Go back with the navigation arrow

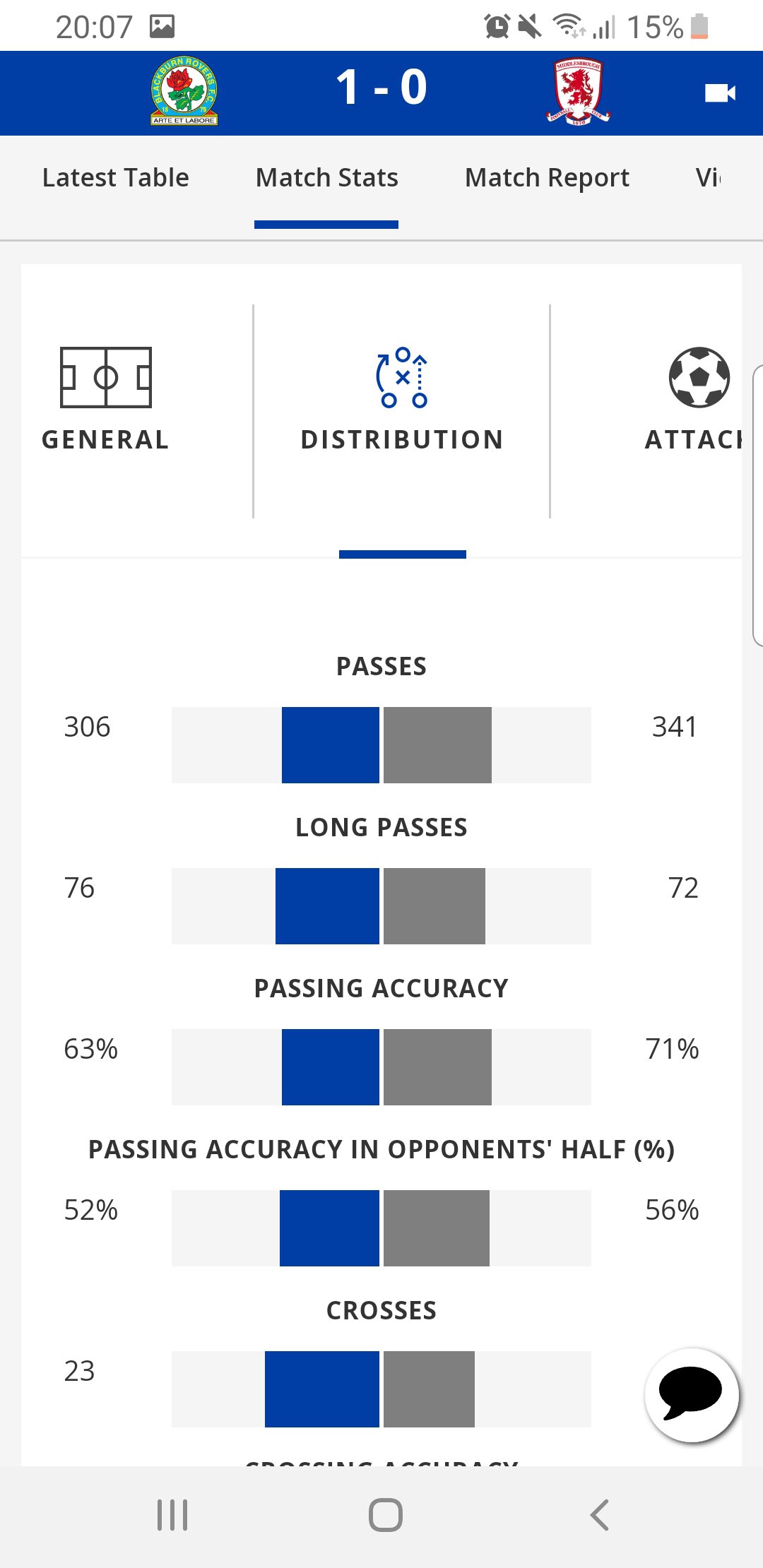coord(599,1515)
